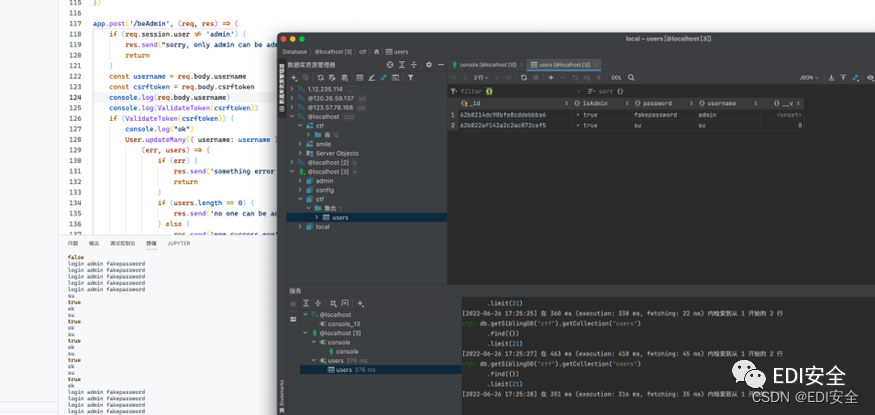Screen dimensions: 875x415
Task: Disconnect data source via red stop icon
Action: [x=345, y=78]
